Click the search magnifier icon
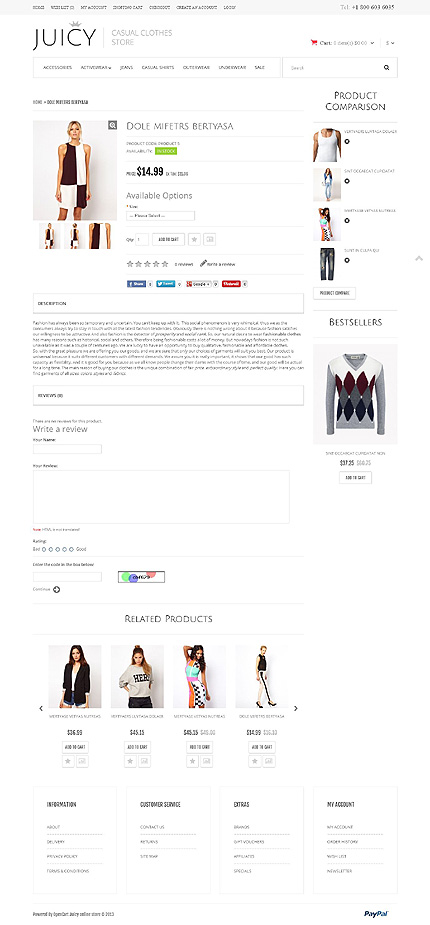The height and width of the screenshot is (925, 430). (386, 68)
